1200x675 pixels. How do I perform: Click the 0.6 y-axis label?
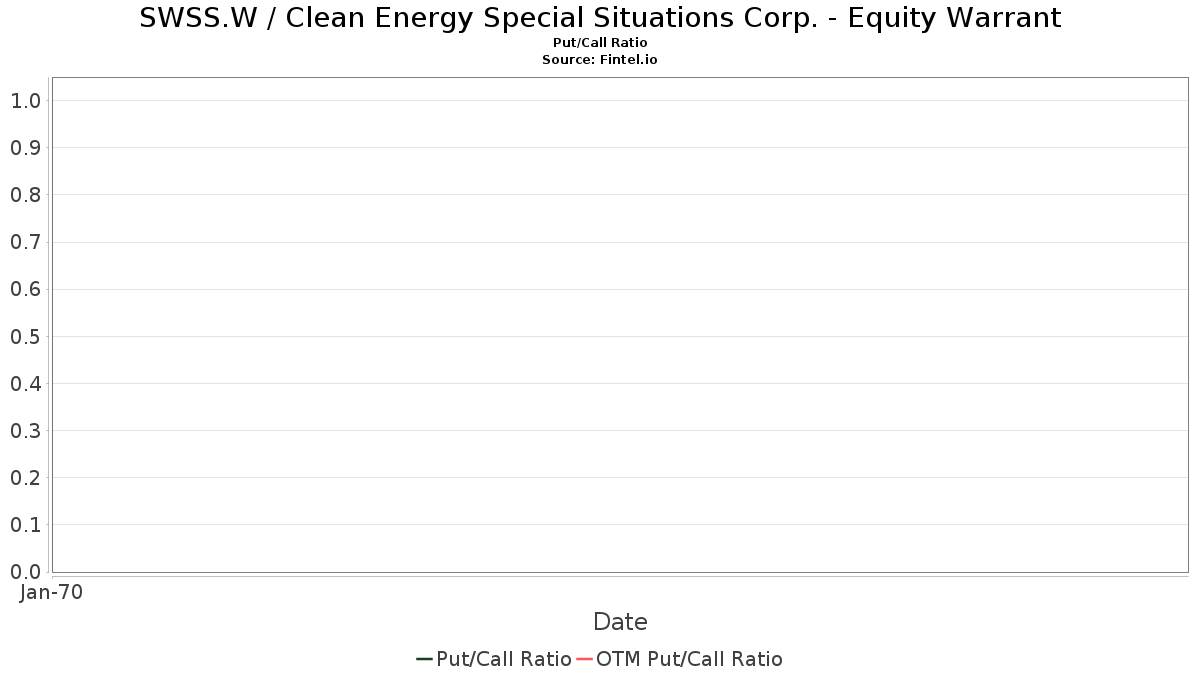(26, 289)
